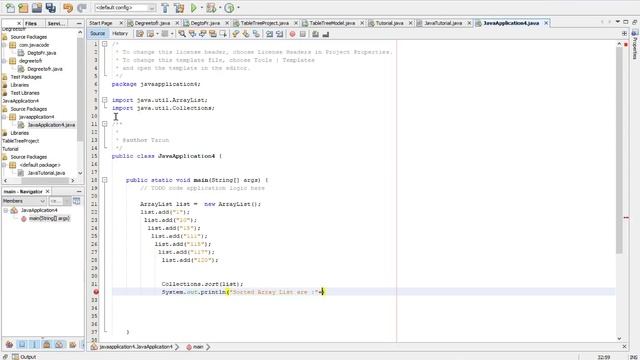Click the Build Project hammer icon
640x360 pixels.
click(x=165, y=7)
